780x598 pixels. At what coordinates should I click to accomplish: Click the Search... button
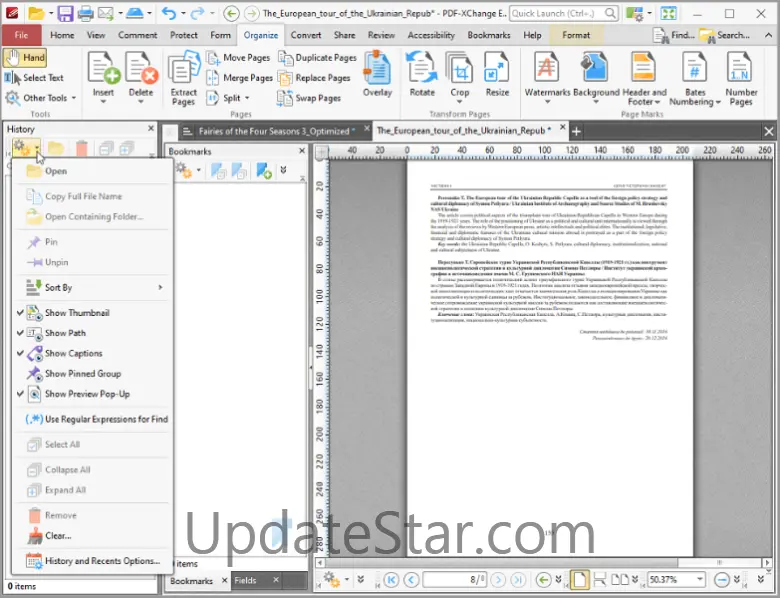click(724, 35)
